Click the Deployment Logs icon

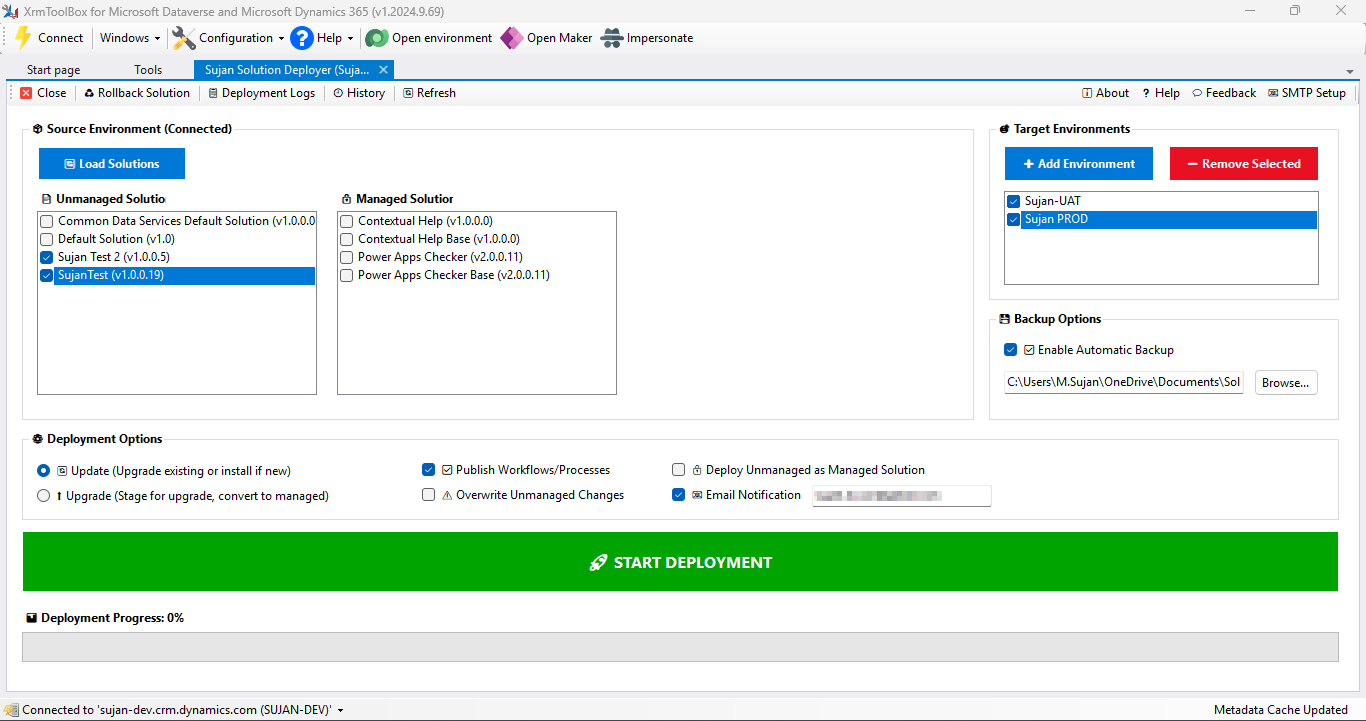213,93
